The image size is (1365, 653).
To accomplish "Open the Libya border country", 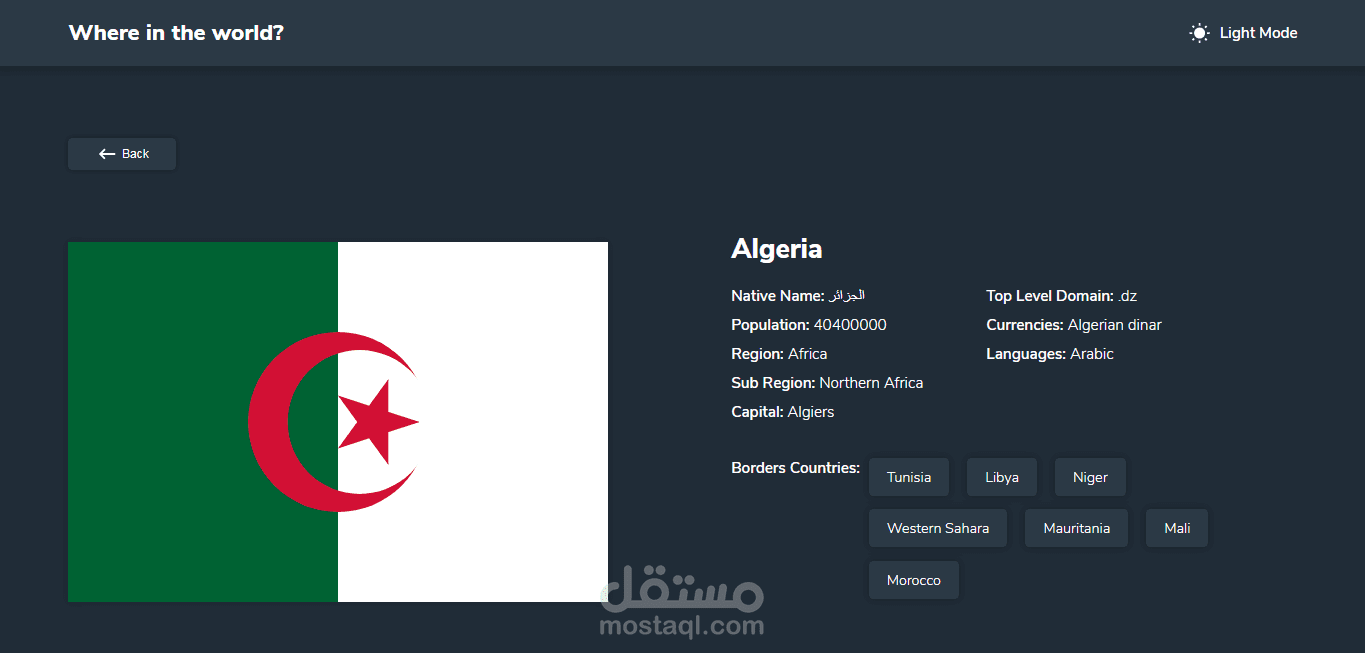I will [1002, 477].
